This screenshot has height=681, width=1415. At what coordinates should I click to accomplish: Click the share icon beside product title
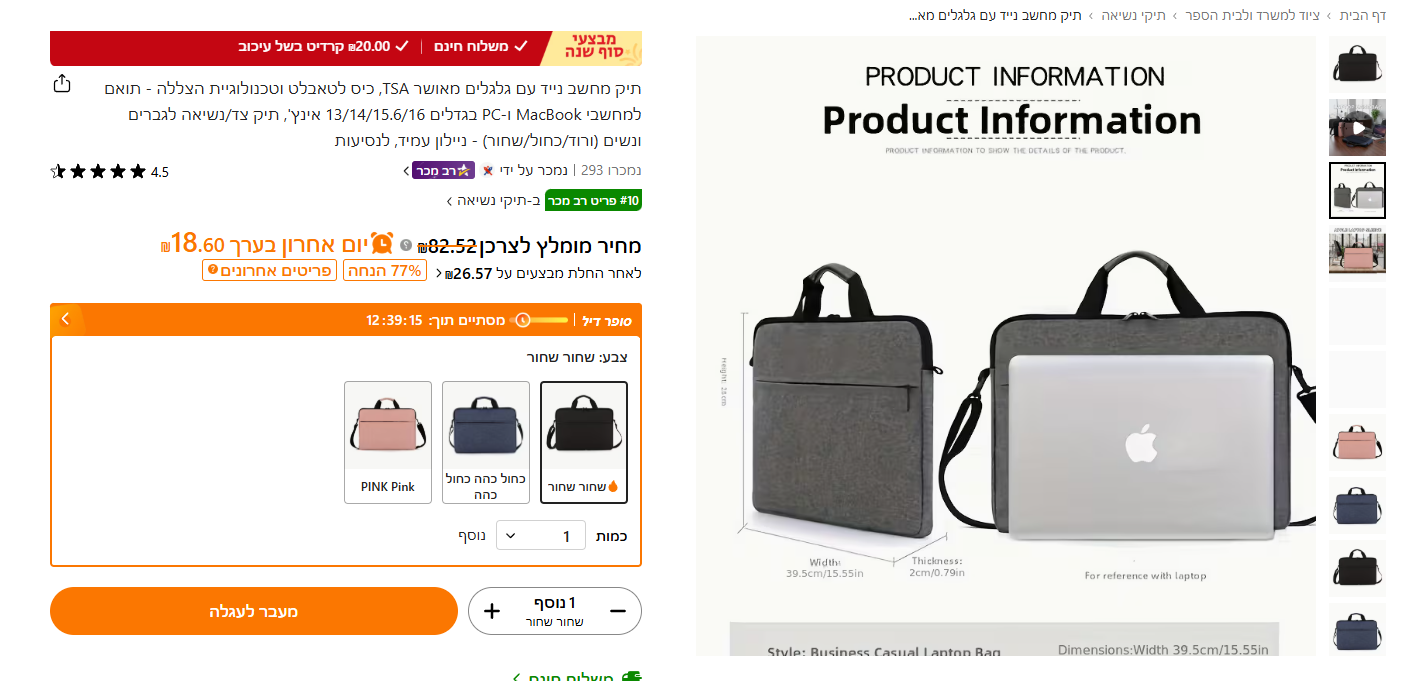pyautogui.click(x=62, y=83)
